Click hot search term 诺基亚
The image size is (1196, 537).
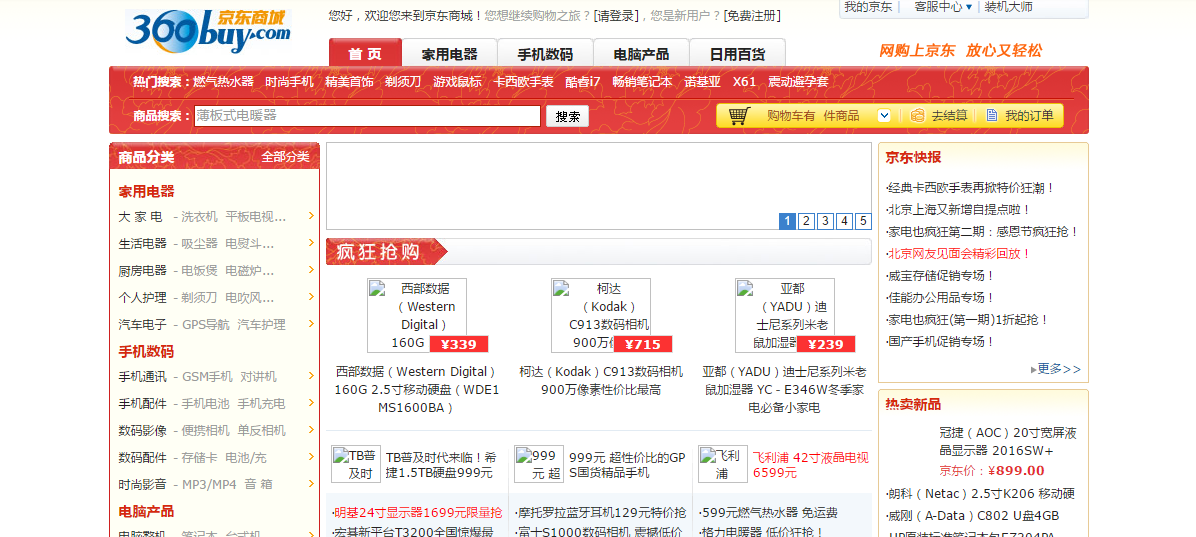point(702,82)
